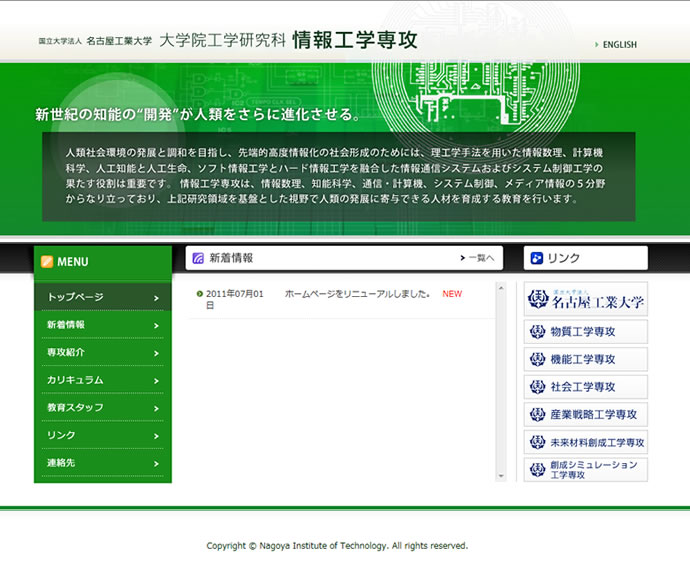Click the news scrollbar down arrow
Image resolution: width=690 pixels, height=563 pixels.
click(500, 476)
